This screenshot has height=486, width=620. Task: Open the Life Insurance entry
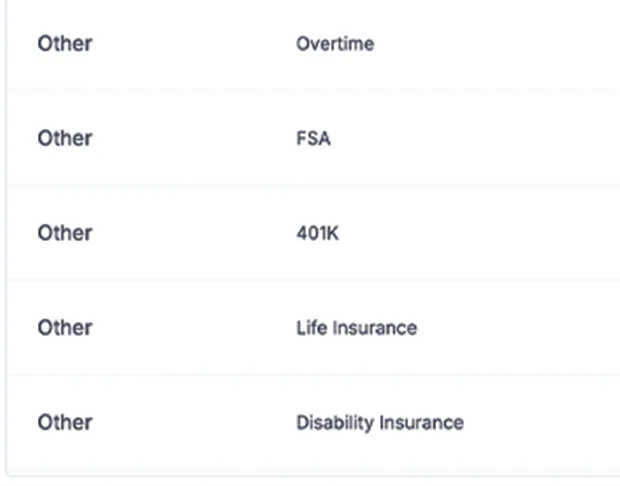coord(356,328)
